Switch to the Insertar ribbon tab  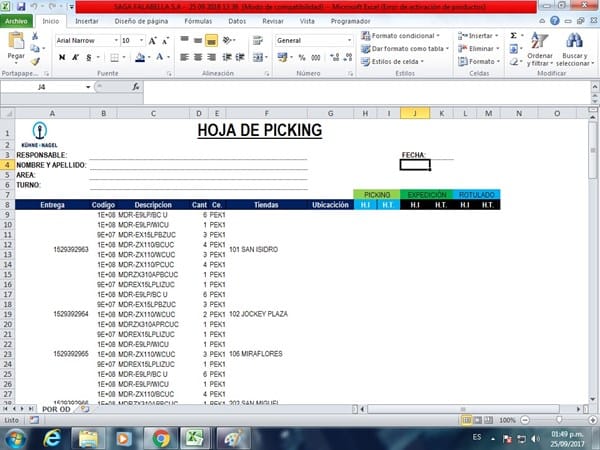pyautogui.click(x=87, y=21)
